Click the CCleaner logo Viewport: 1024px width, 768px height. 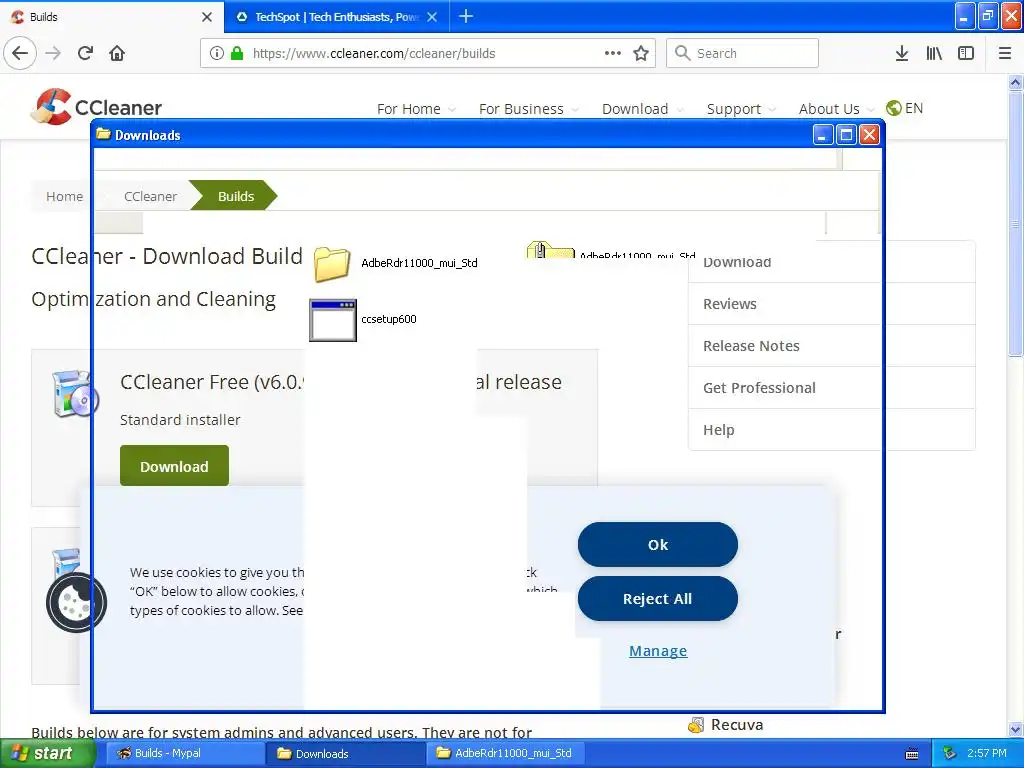(x=96, y=106)
